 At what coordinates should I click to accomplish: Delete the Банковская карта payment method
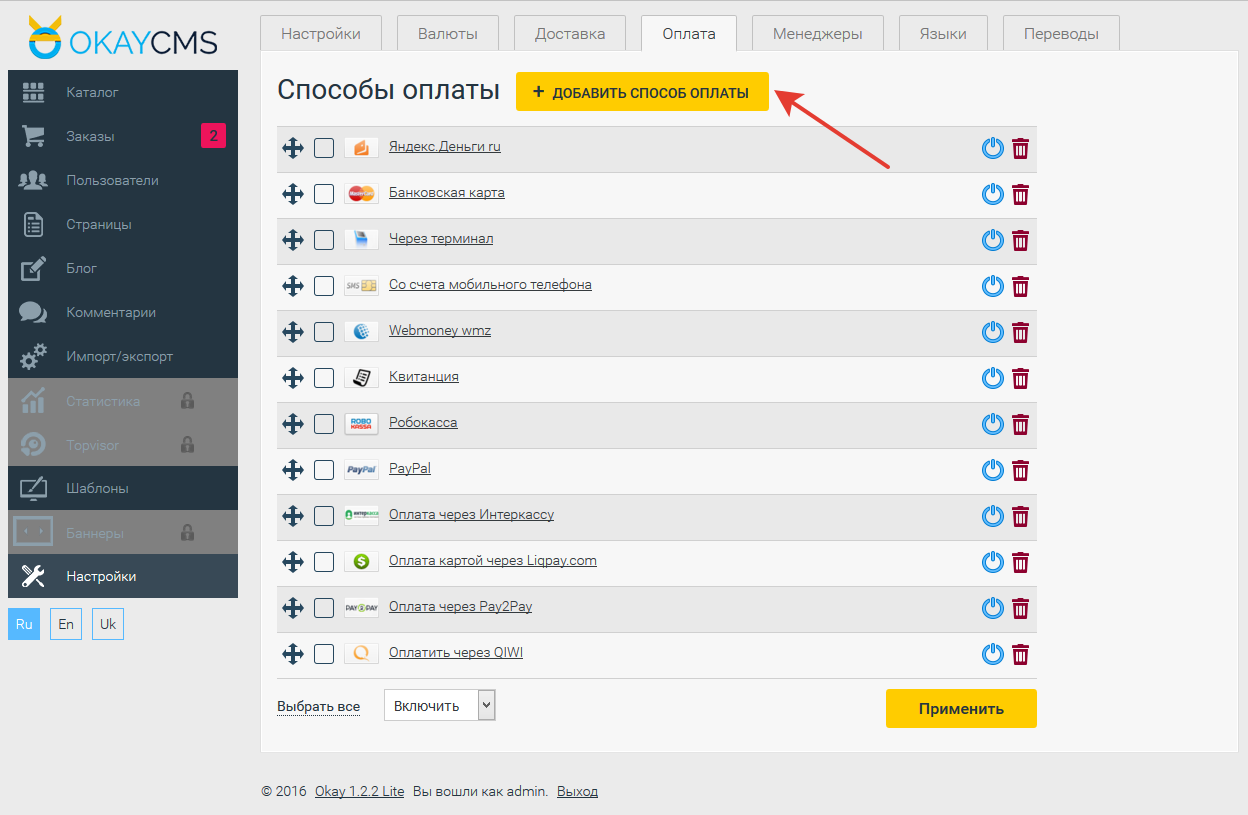(x=1020, y=195)
